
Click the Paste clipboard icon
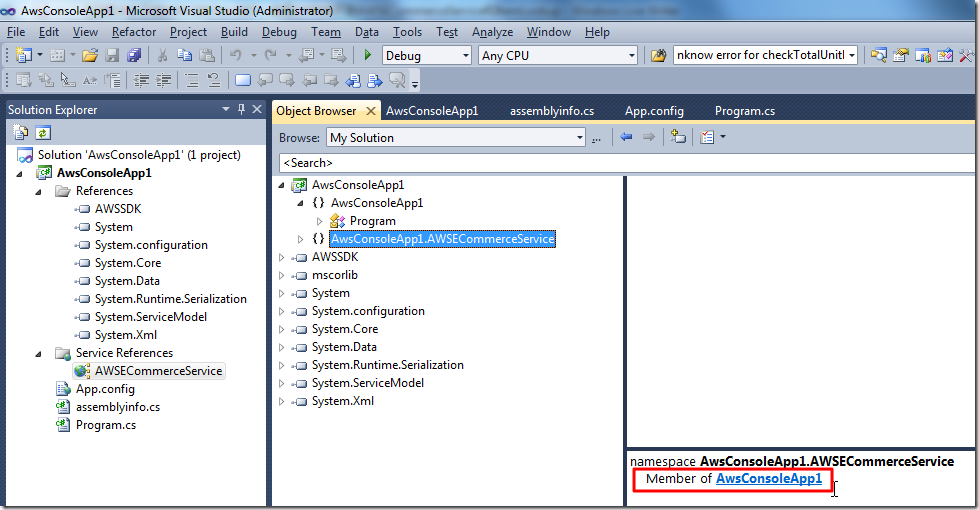pyautogui.click(x=207, y=56)
